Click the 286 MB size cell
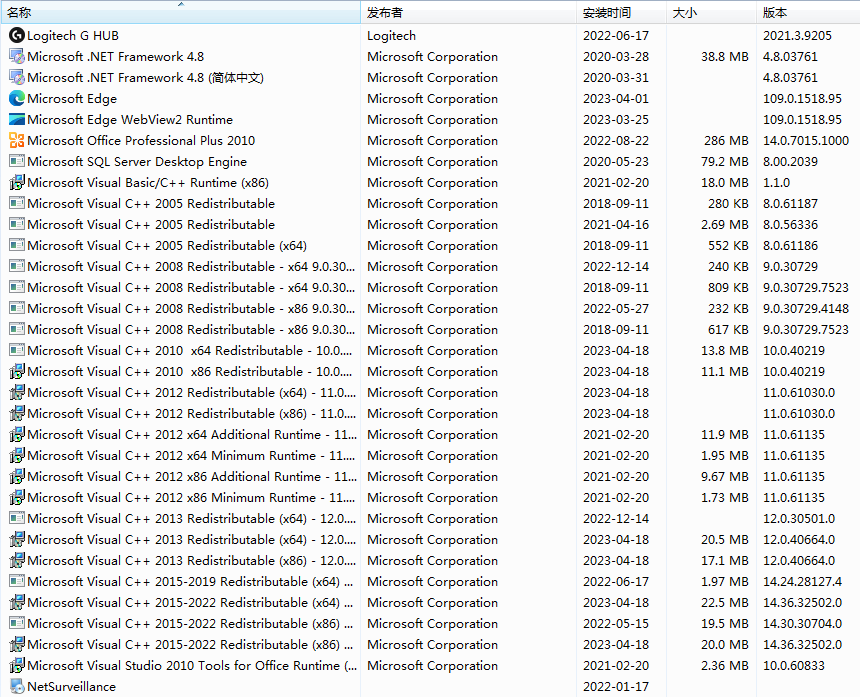Screen dimensions: 860x697 coord(726,140)
